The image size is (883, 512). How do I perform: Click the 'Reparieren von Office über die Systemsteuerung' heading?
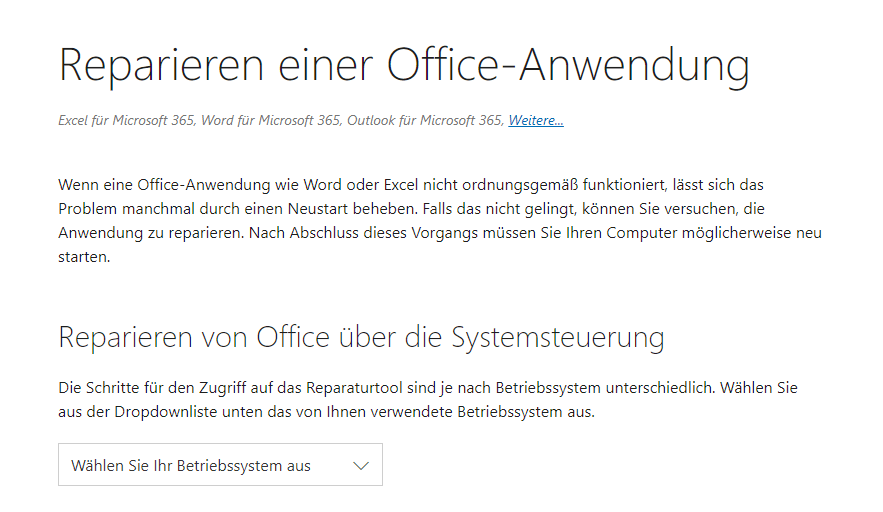coord(361,338)
